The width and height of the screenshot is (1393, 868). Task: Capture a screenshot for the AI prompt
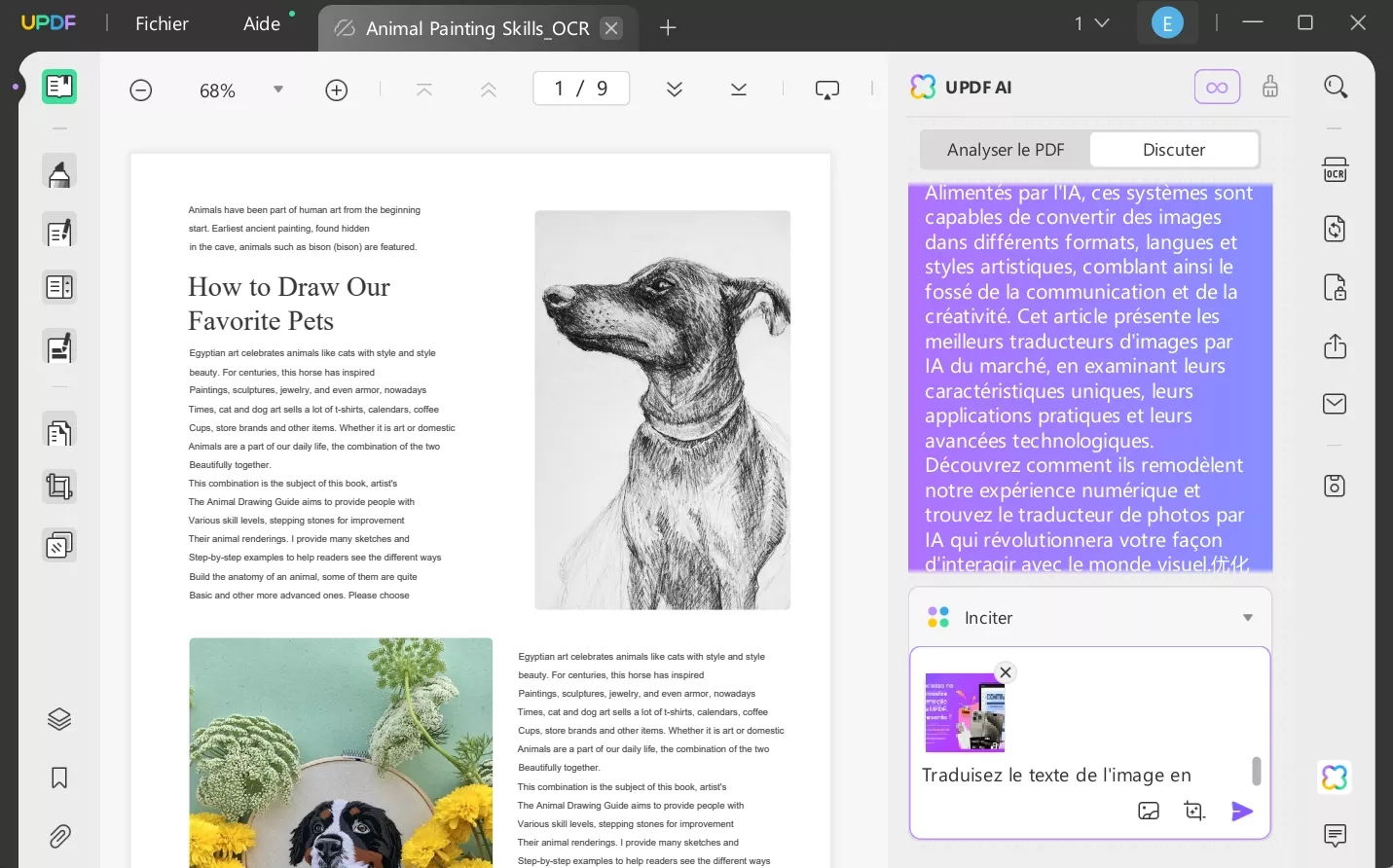click(x=1194, y=811)
